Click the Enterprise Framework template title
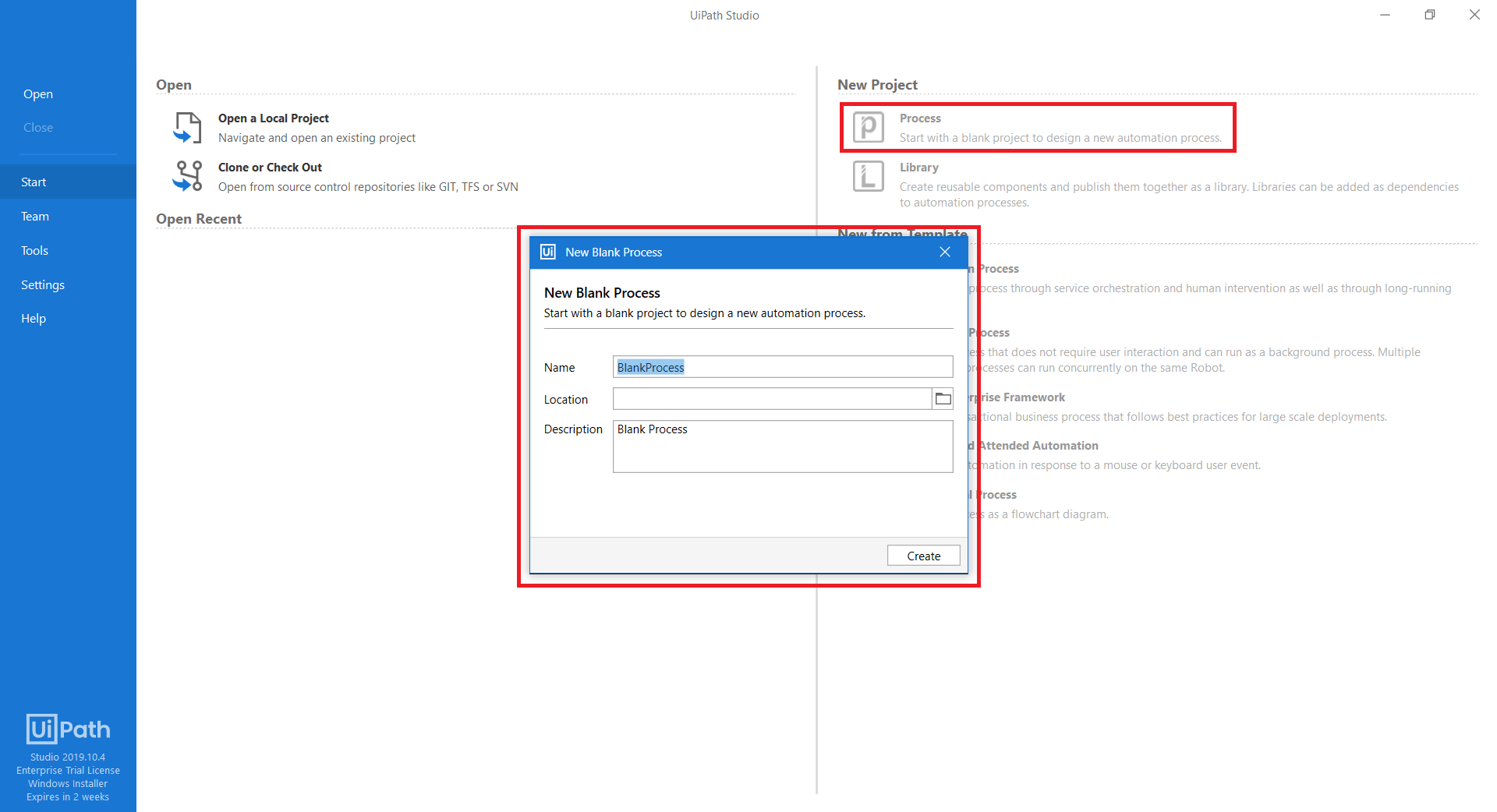The height and width of the screenshot is (812, 1497). point(1017,397)
